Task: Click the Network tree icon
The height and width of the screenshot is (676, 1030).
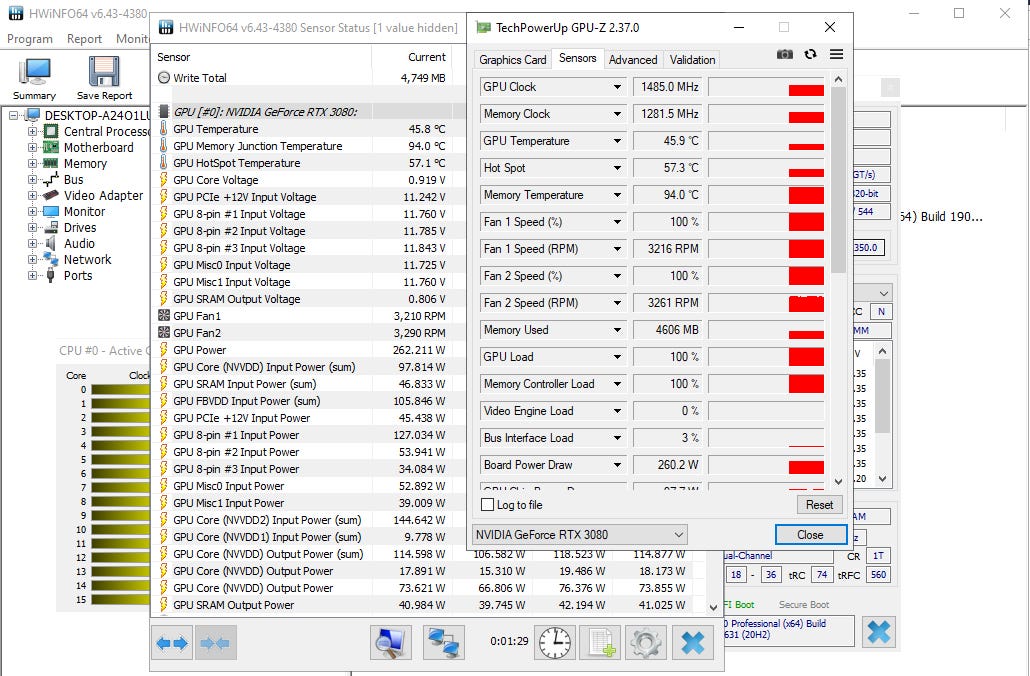Action: point(51,259)
